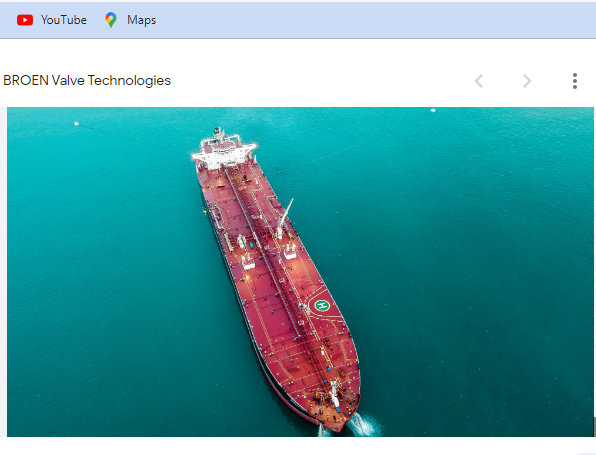Viewport: 596px width, 455px height.
Task: Click the deck crane on the tanker
Action: 285,219
